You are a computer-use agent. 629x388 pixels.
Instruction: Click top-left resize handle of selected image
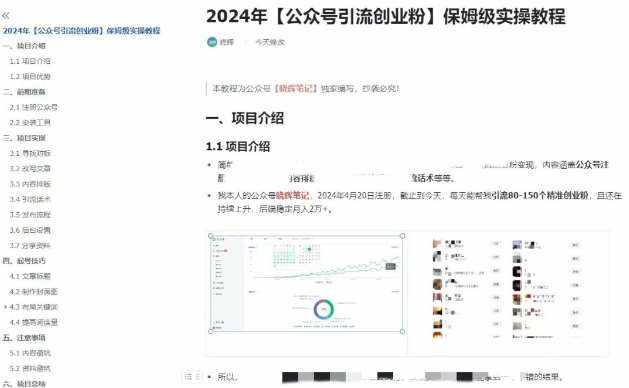click(211, 236)
